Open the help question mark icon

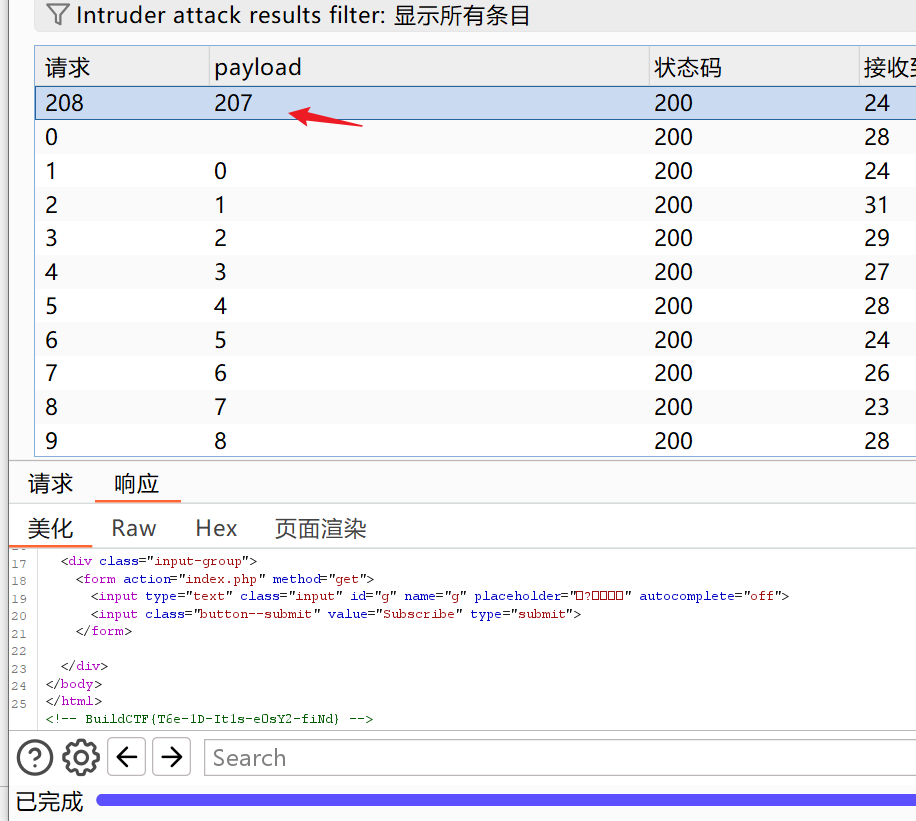pyautogui.click(x=35, y=757)
